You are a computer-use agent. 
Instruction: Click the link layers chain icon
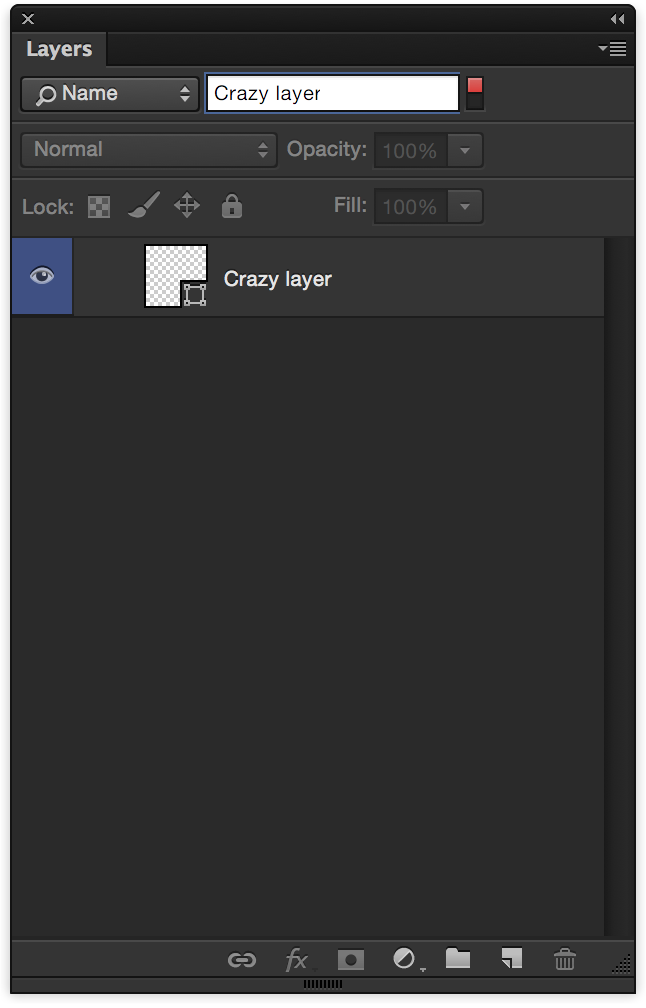click(241, 960)
